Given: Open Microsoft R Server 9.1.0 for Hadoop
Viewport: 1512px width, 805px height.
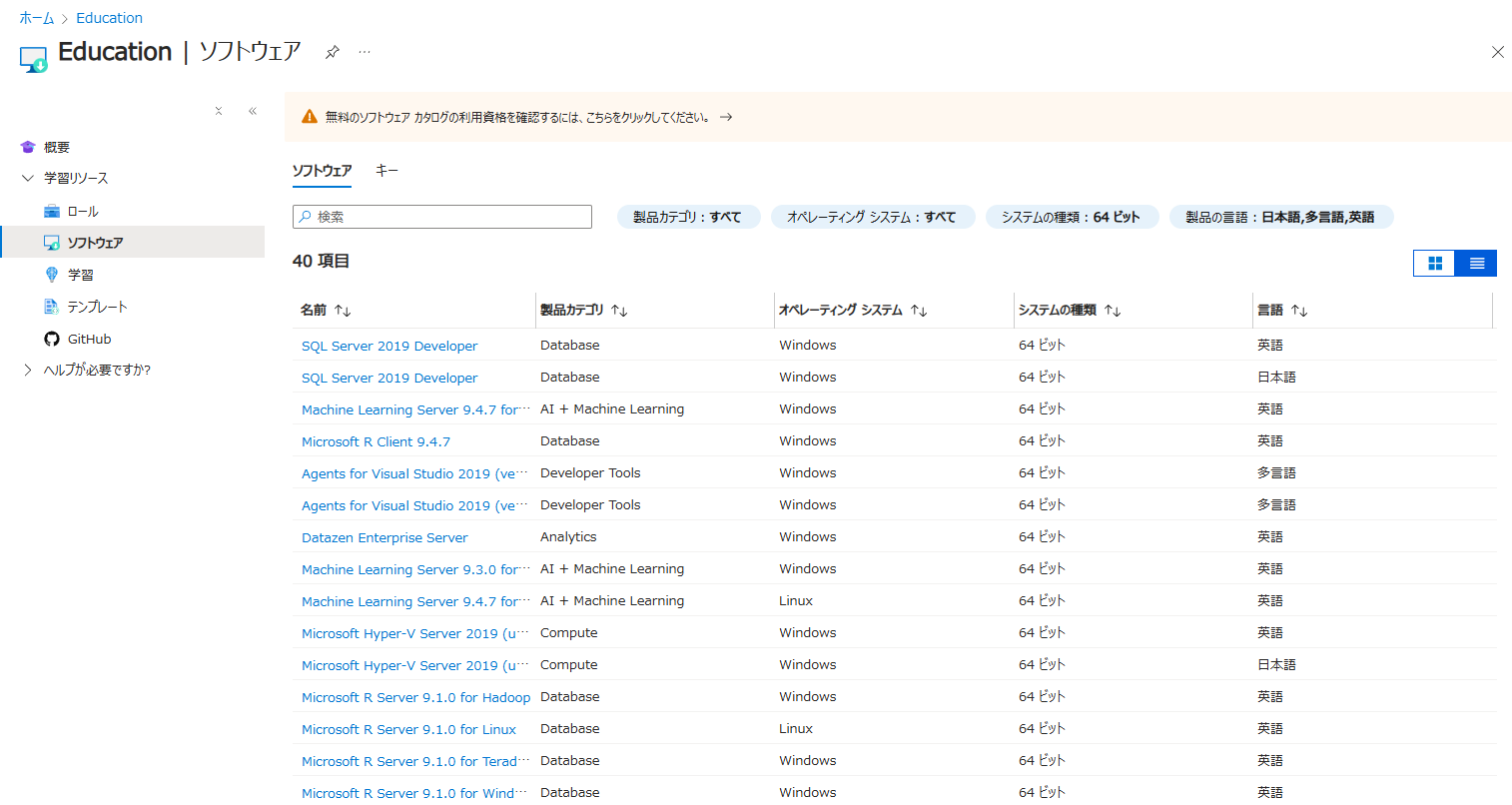Looking at the screenshot, I should point(415,697).
